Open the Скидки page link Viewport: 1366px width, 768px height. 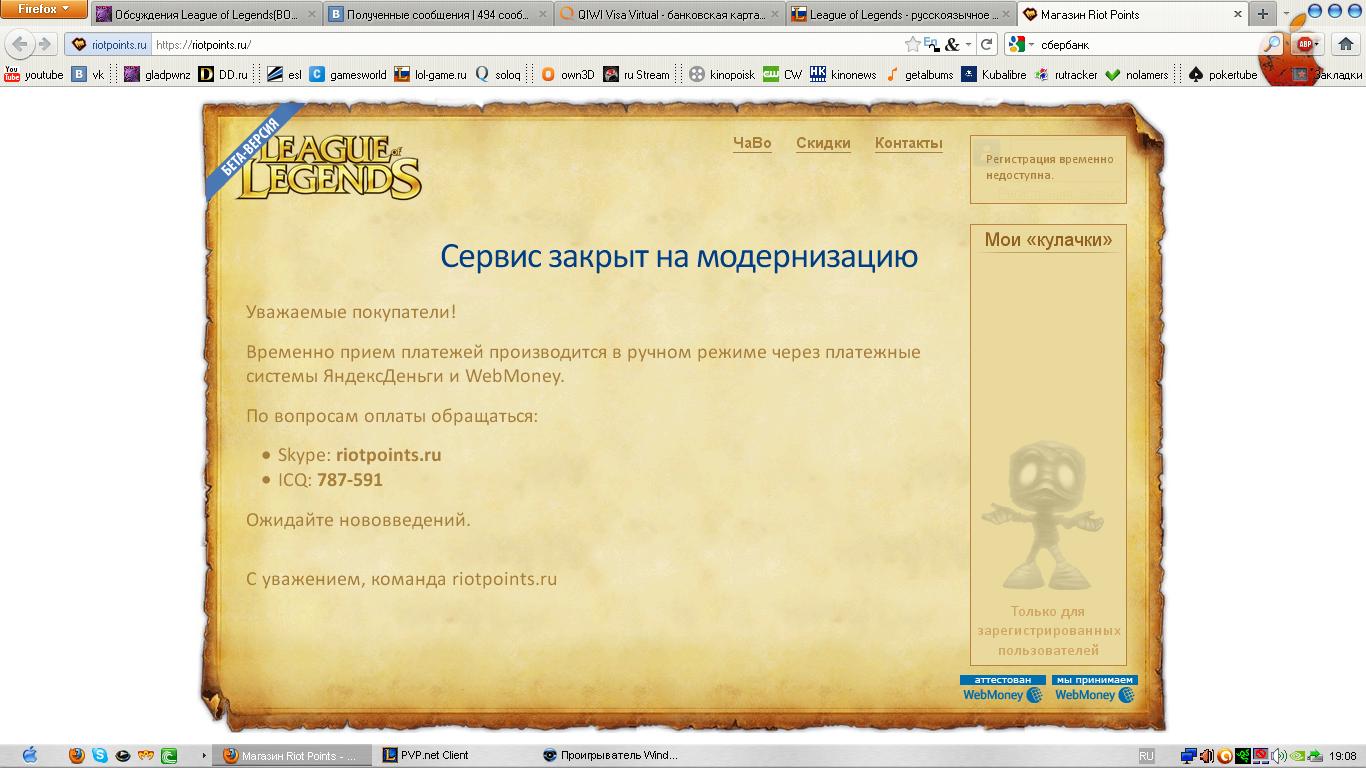pos(823,143)
